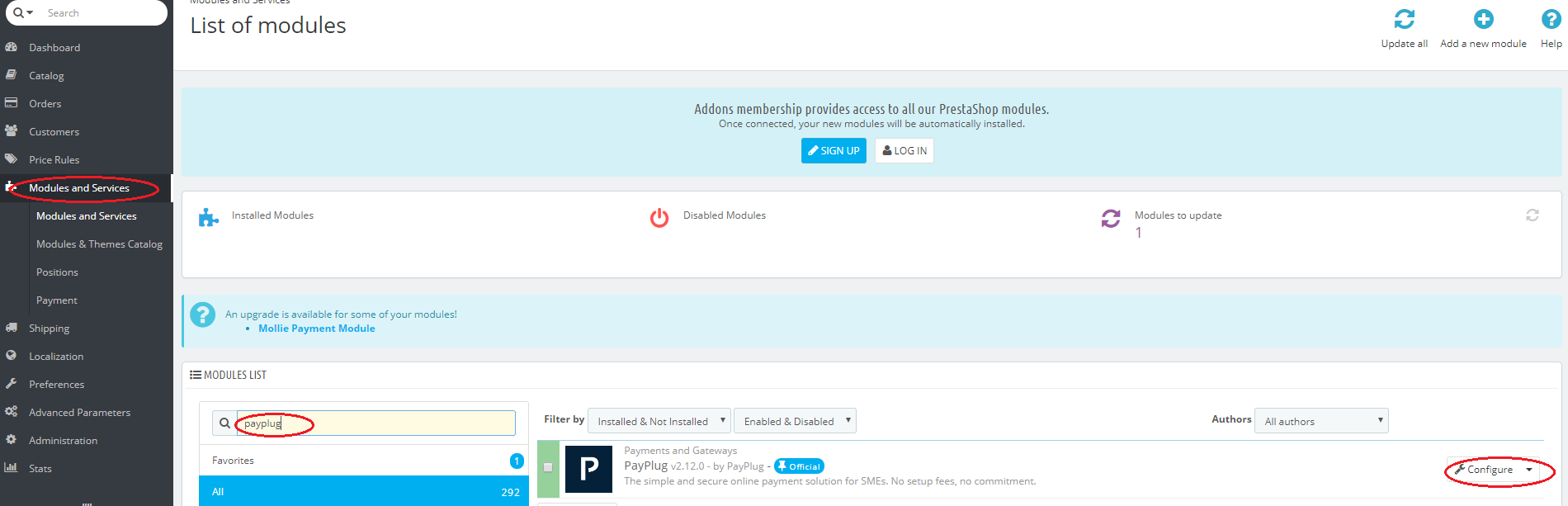The height and width of the screenshot is (506, 1568).
Task: Click the Orders credit card icon
Action: click(x=12, y=103)
